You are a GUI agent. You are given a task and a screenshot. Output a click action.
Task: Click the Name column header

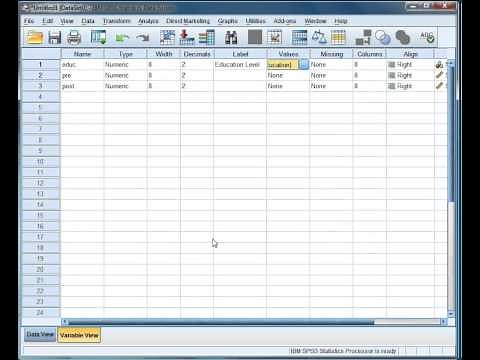pyautogui.click(x=82, y=54)
